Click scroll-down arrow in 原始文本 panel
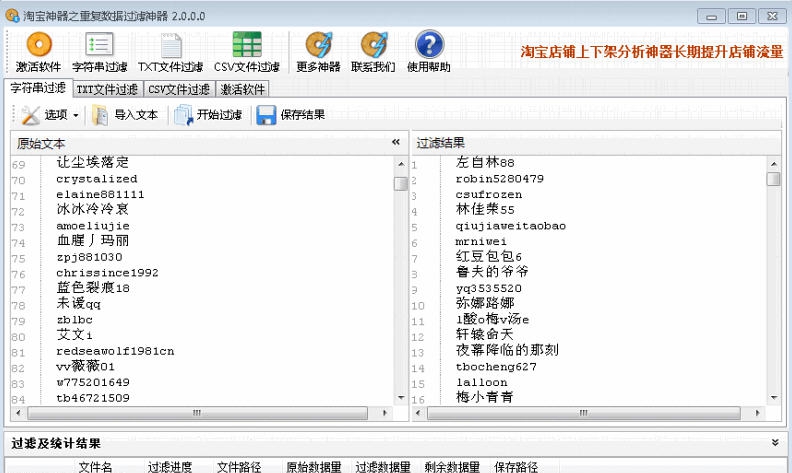 tap(401, 398)
